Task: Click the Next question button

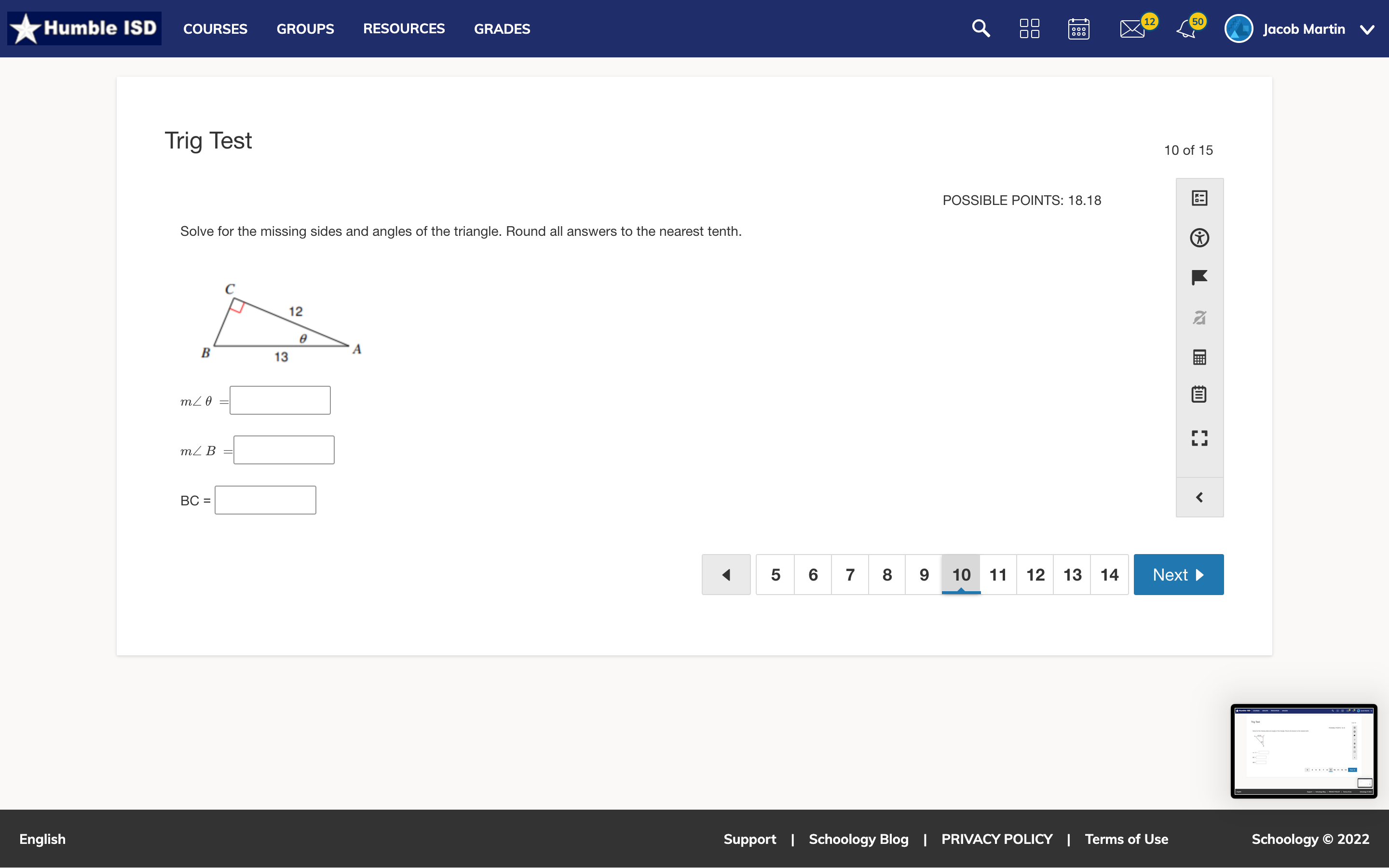Action: tap(1178, 574)
